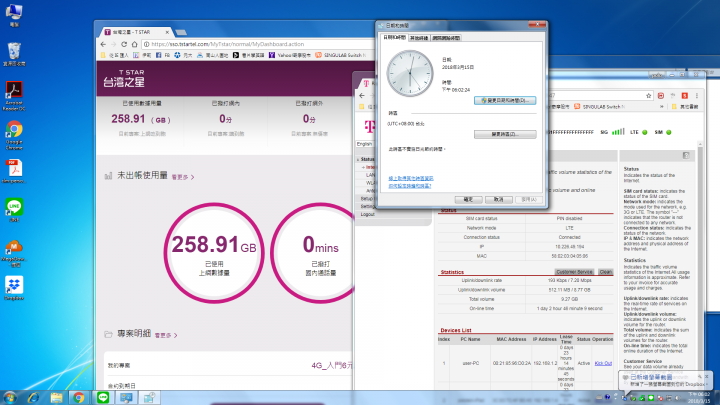
Task: Launch Acrobat Reader DC from desktop
Action: pyautogui.click(x=14, y=95)
